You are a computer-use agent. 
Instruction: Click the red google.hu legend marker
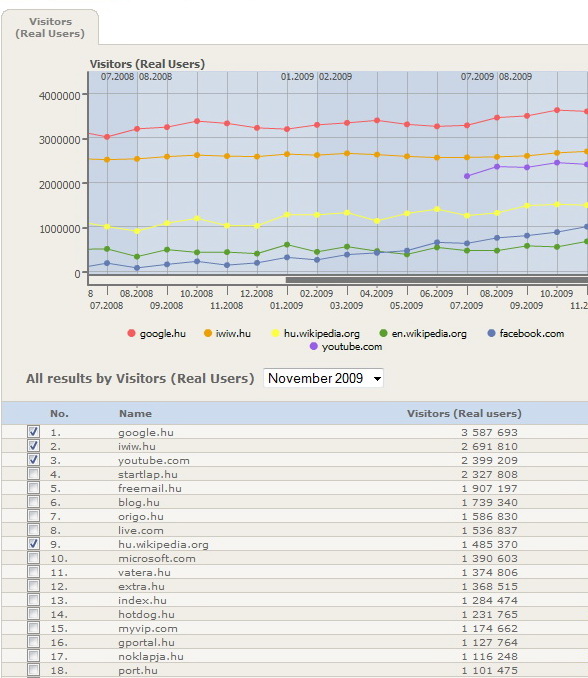pos(131,333)
